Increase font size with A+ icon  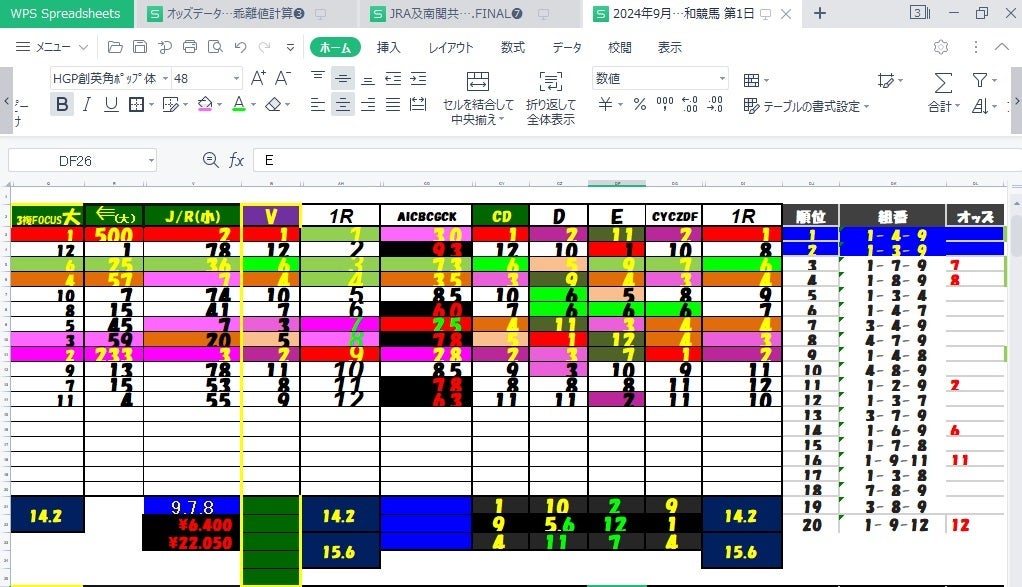258,78
